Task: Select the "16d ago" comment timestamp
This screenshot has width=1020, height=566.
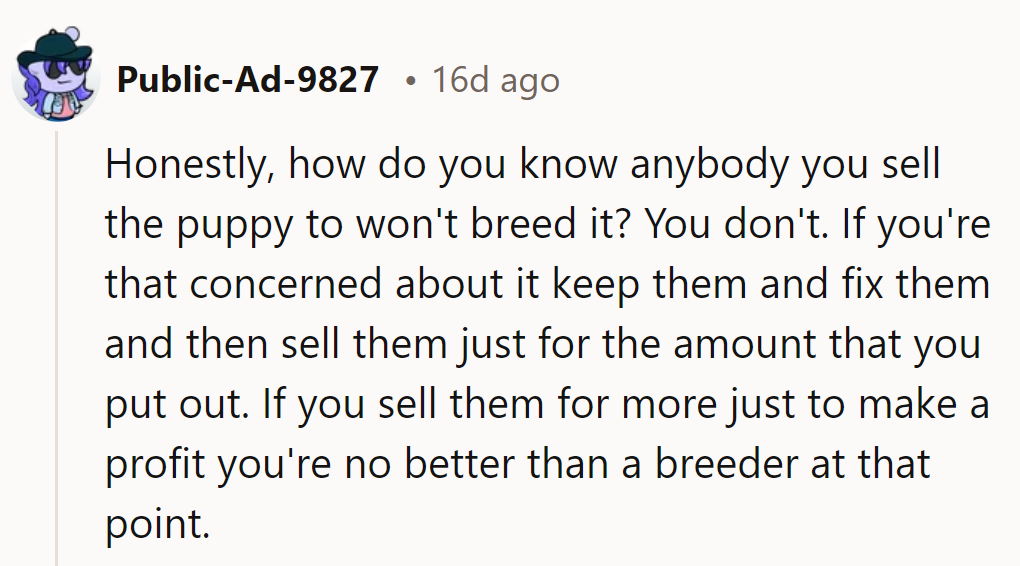Action: 496,81
